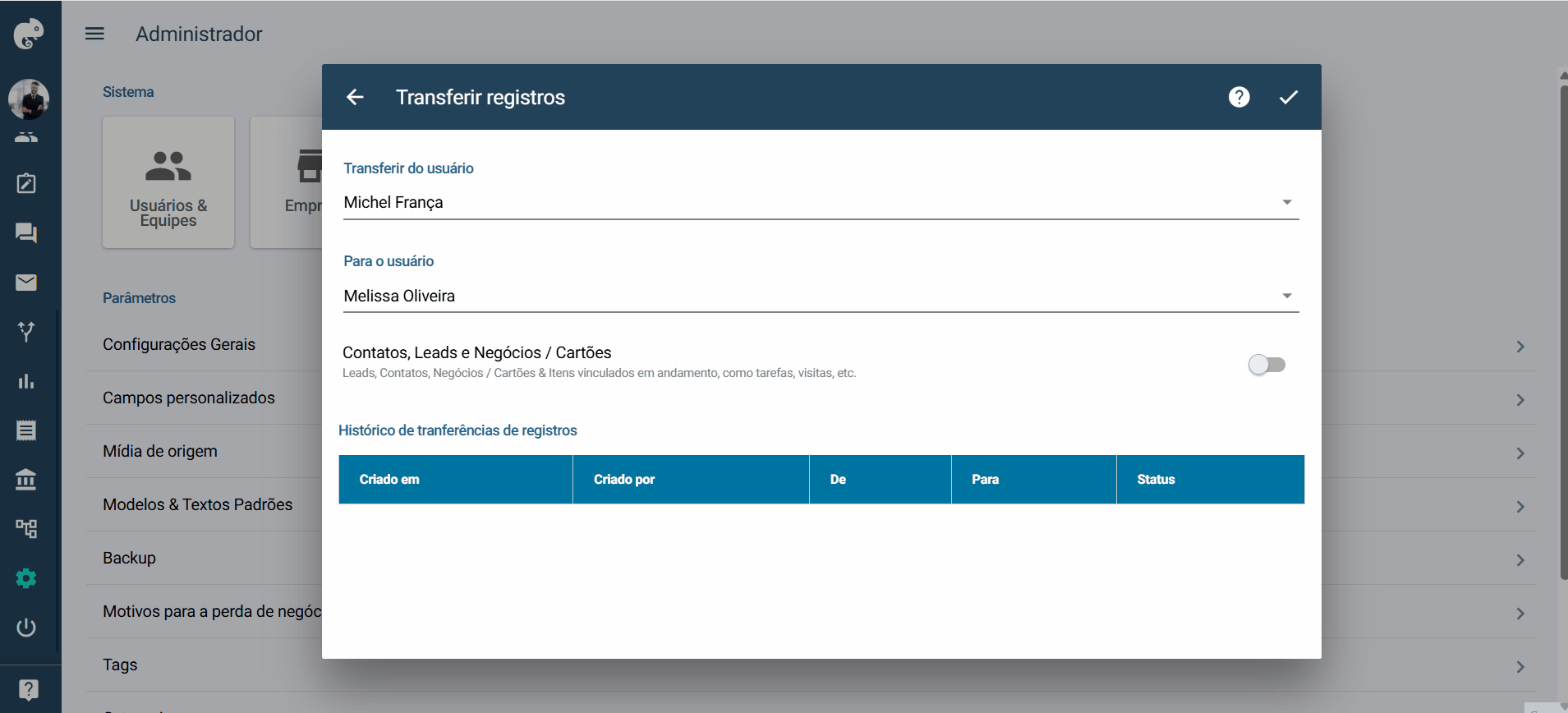The height and width of the screenshot is (713, 1568).
Task: Toggle Contatos, Leads e Negócios / Cartões switch
Action: click(x=1267, y=365)
